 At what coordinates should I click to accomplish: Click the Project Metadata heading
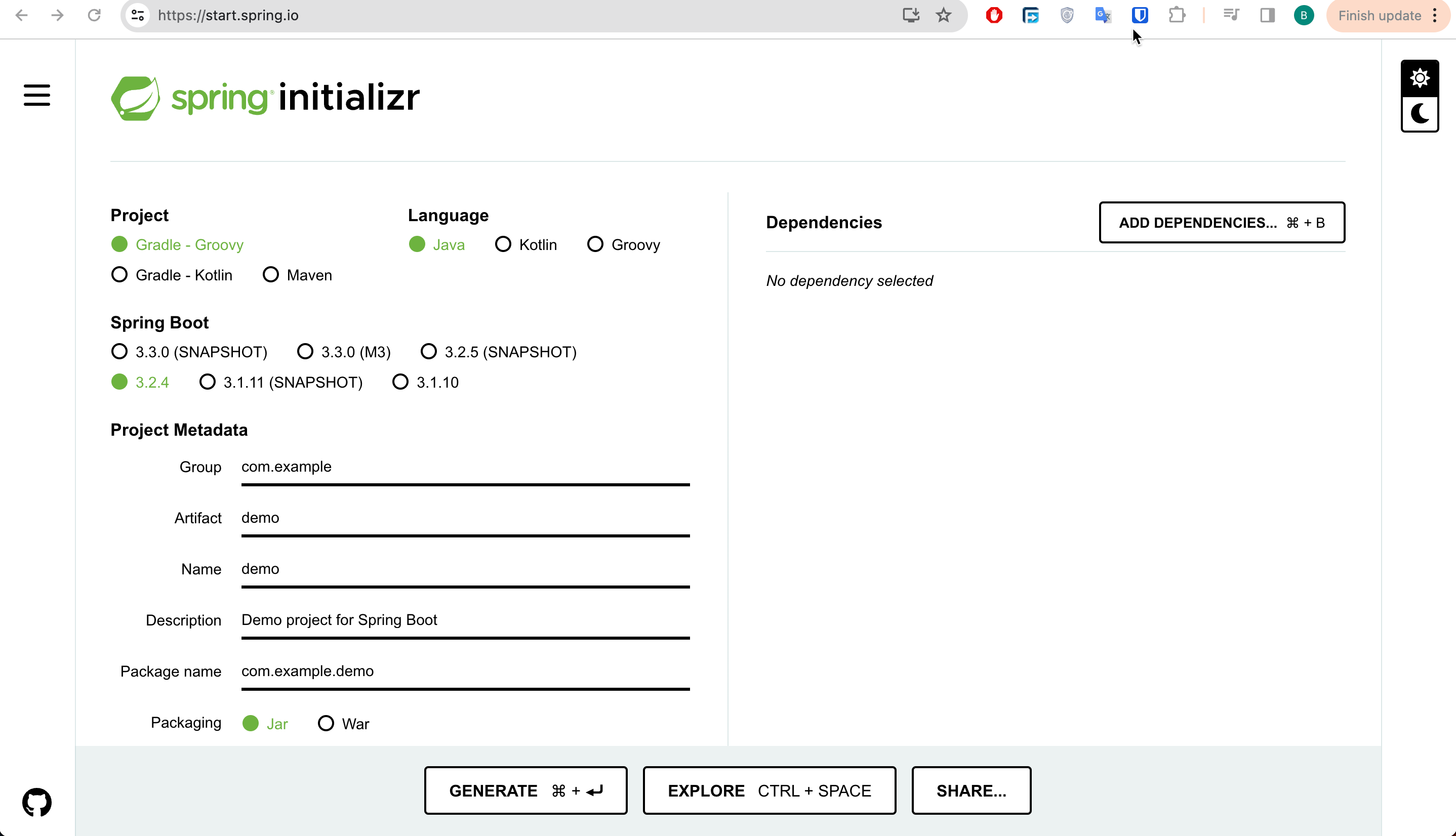179,430
